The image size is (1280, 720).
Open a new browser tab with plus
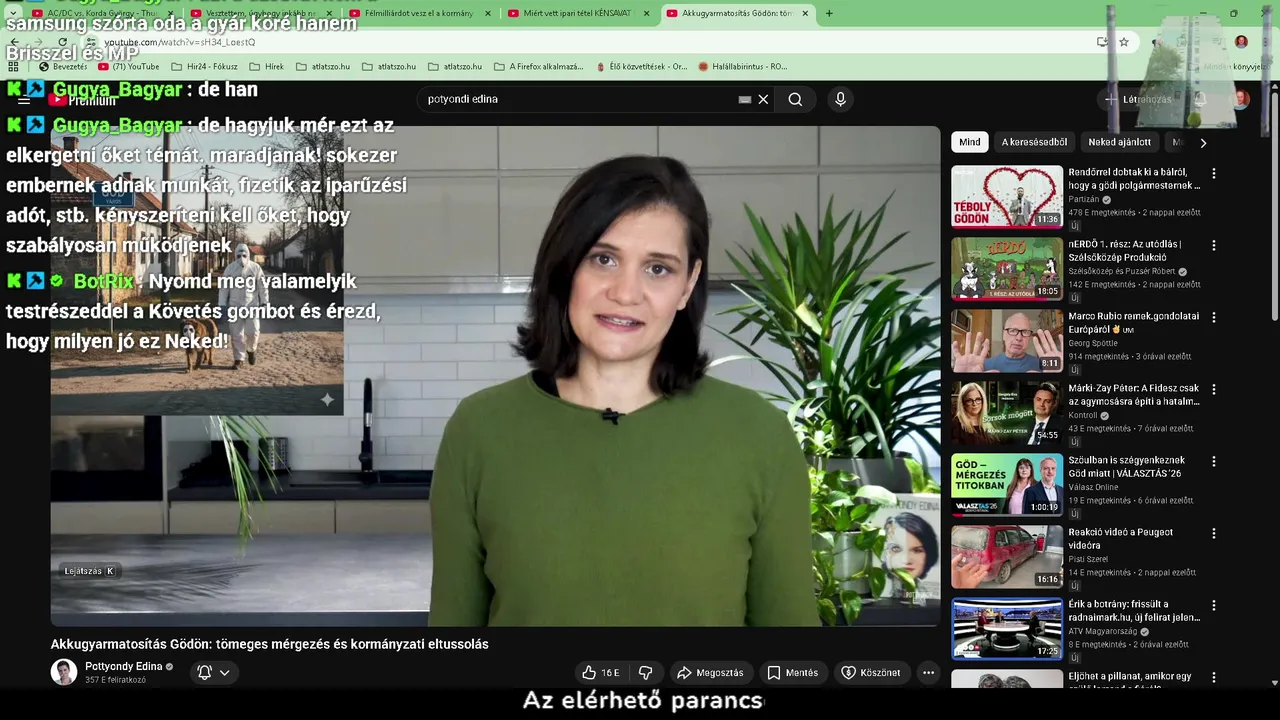(x=829, y=13)
